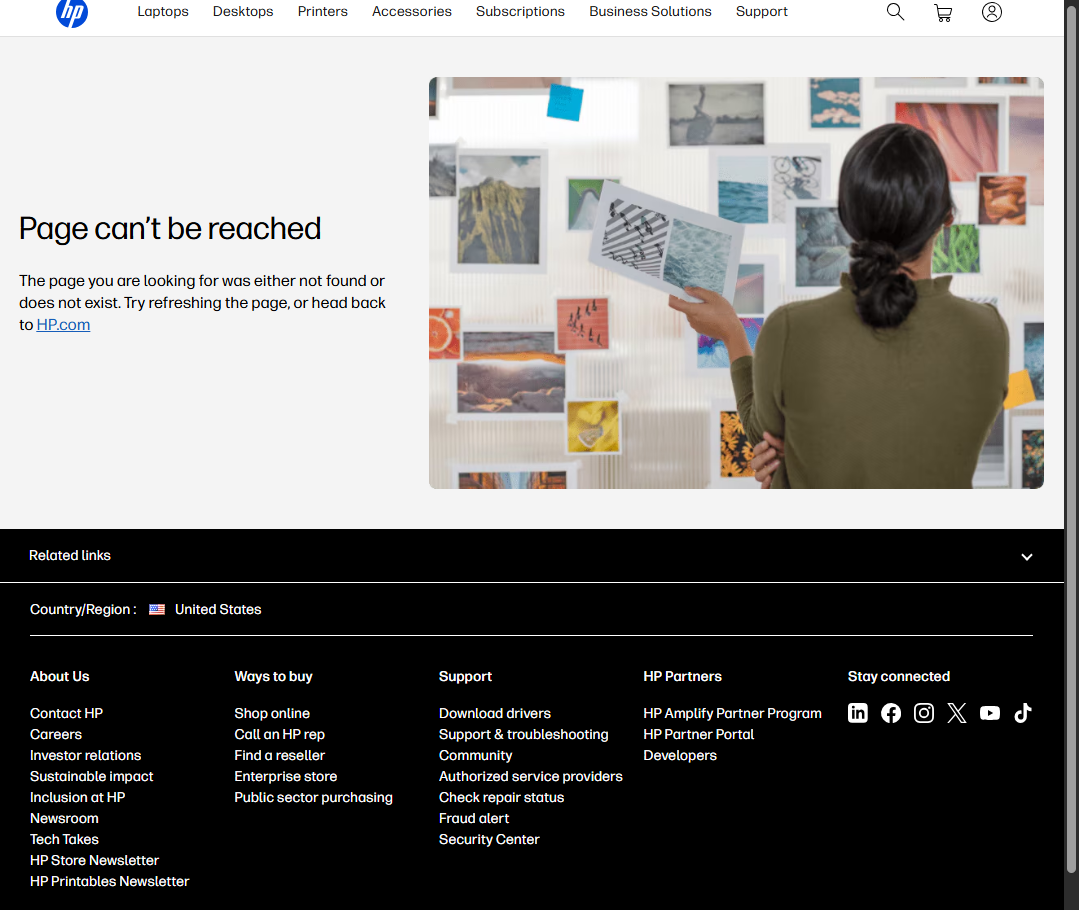Open Public sector purchasing link

coord(313,797)
